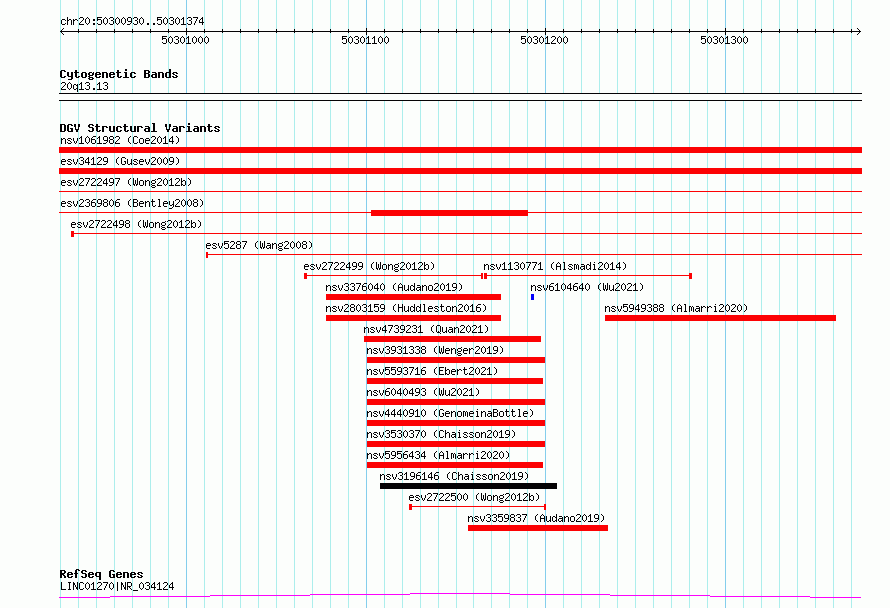Image resolution: width=890 pixels, height=608 pixels.
Task: Select the Cytogenetic Bands track title
Action: click(x=119, y=74)
